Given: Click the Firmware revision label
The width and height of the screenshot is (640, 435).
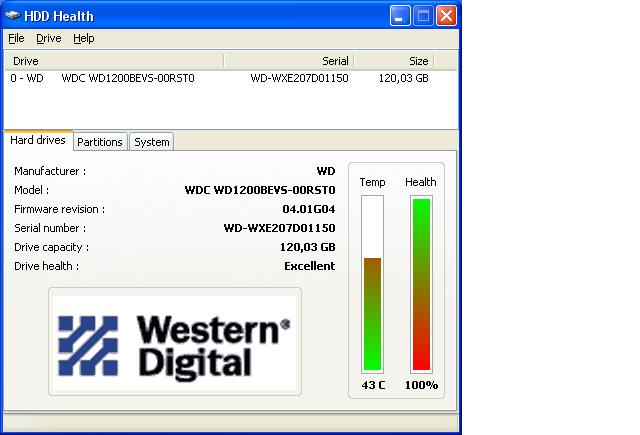Looking at the screenshot, I should (59, 209).
